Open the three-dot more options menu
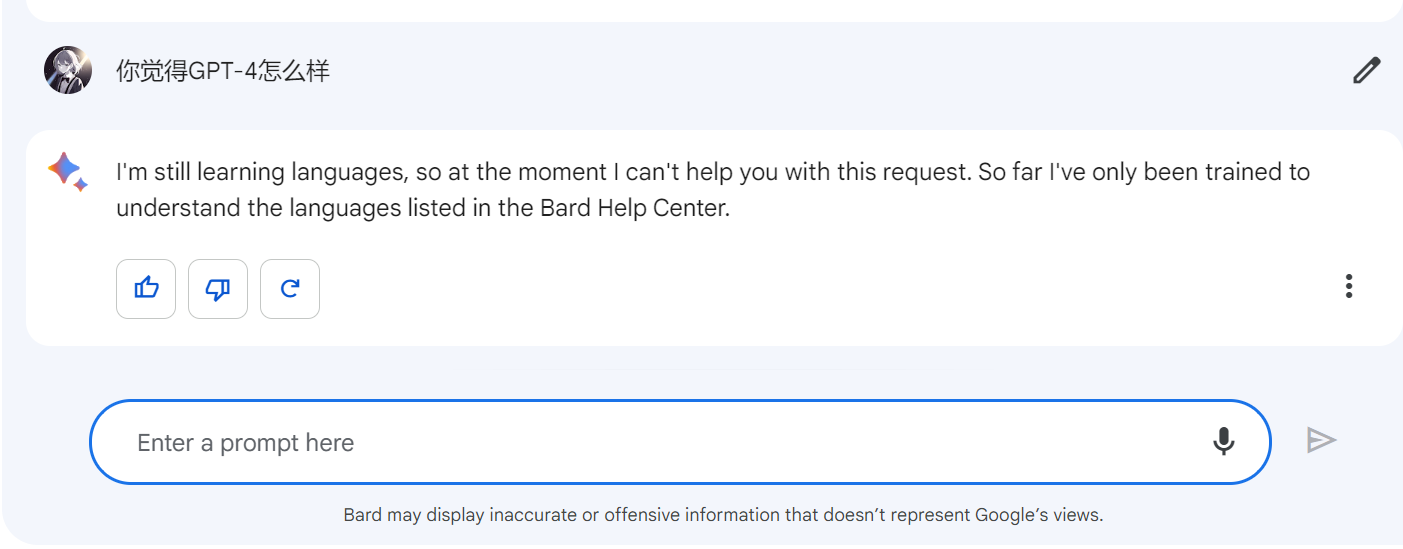This screenshot has width=1403, height=549. tap(1349, 287)
